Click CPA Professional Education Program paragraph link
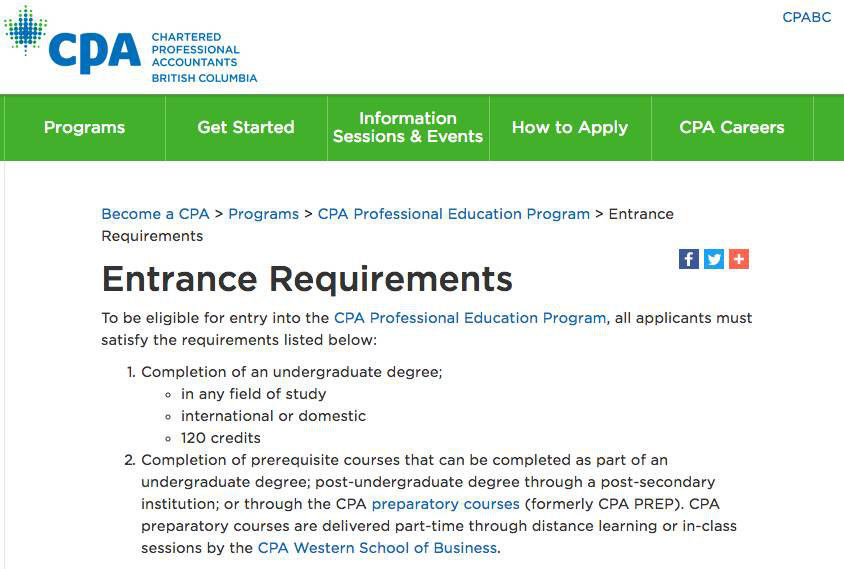Screen dimensions: 844x569 (470, 318)
